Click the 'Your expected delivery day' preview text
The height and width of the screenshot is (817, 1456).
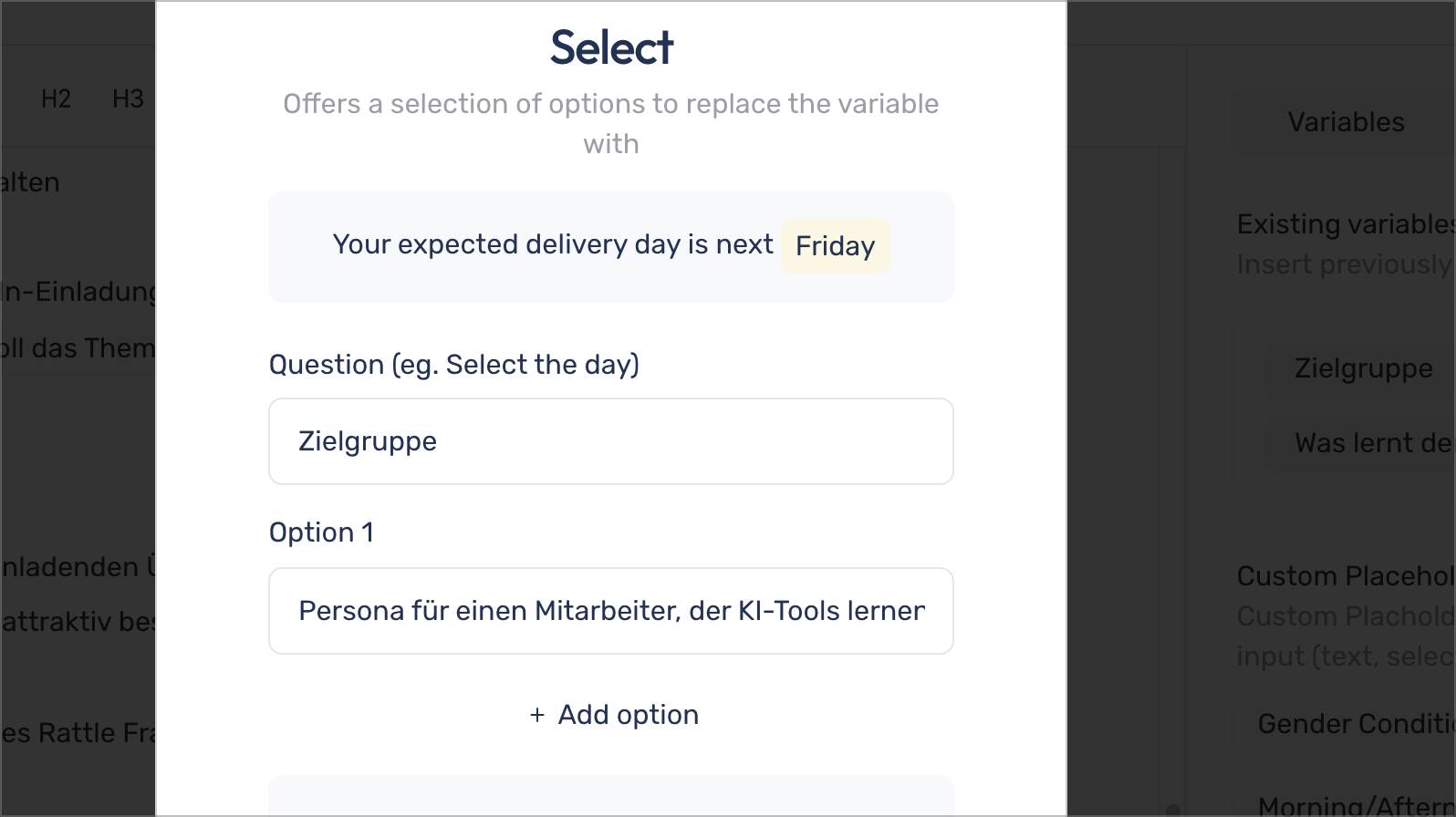point(553,244)
